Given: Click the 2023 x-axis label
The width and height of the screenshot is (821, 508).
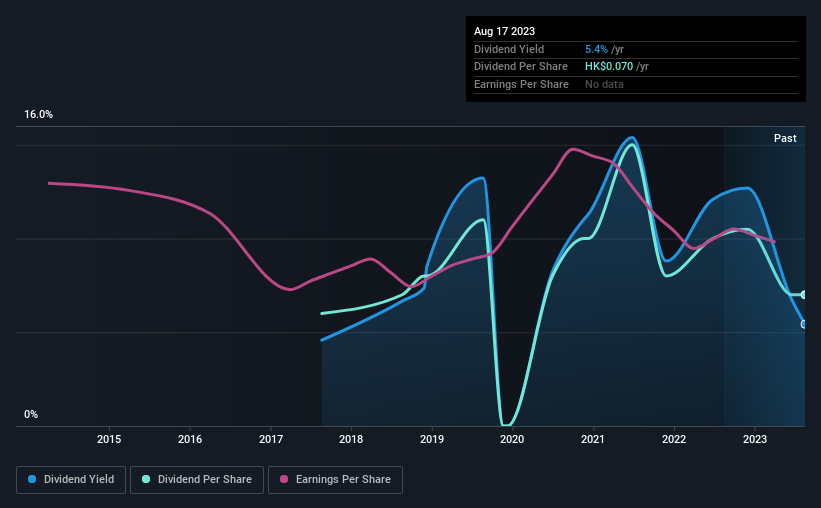Looking at the screenshot, I should pyautogui.click(x=755, y=439).
